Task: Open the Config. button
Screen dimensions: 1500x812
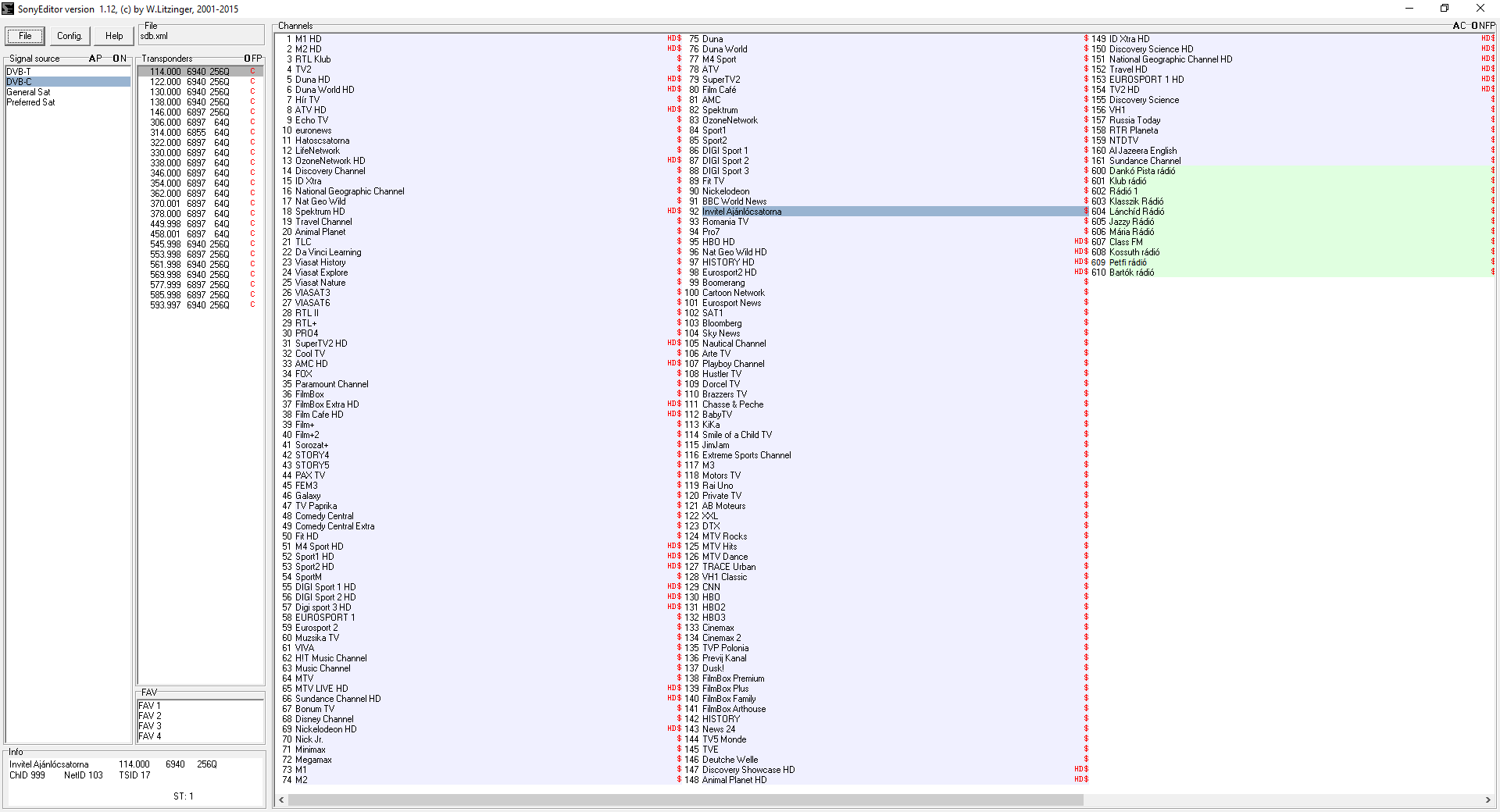Action: tap(70, 36)
